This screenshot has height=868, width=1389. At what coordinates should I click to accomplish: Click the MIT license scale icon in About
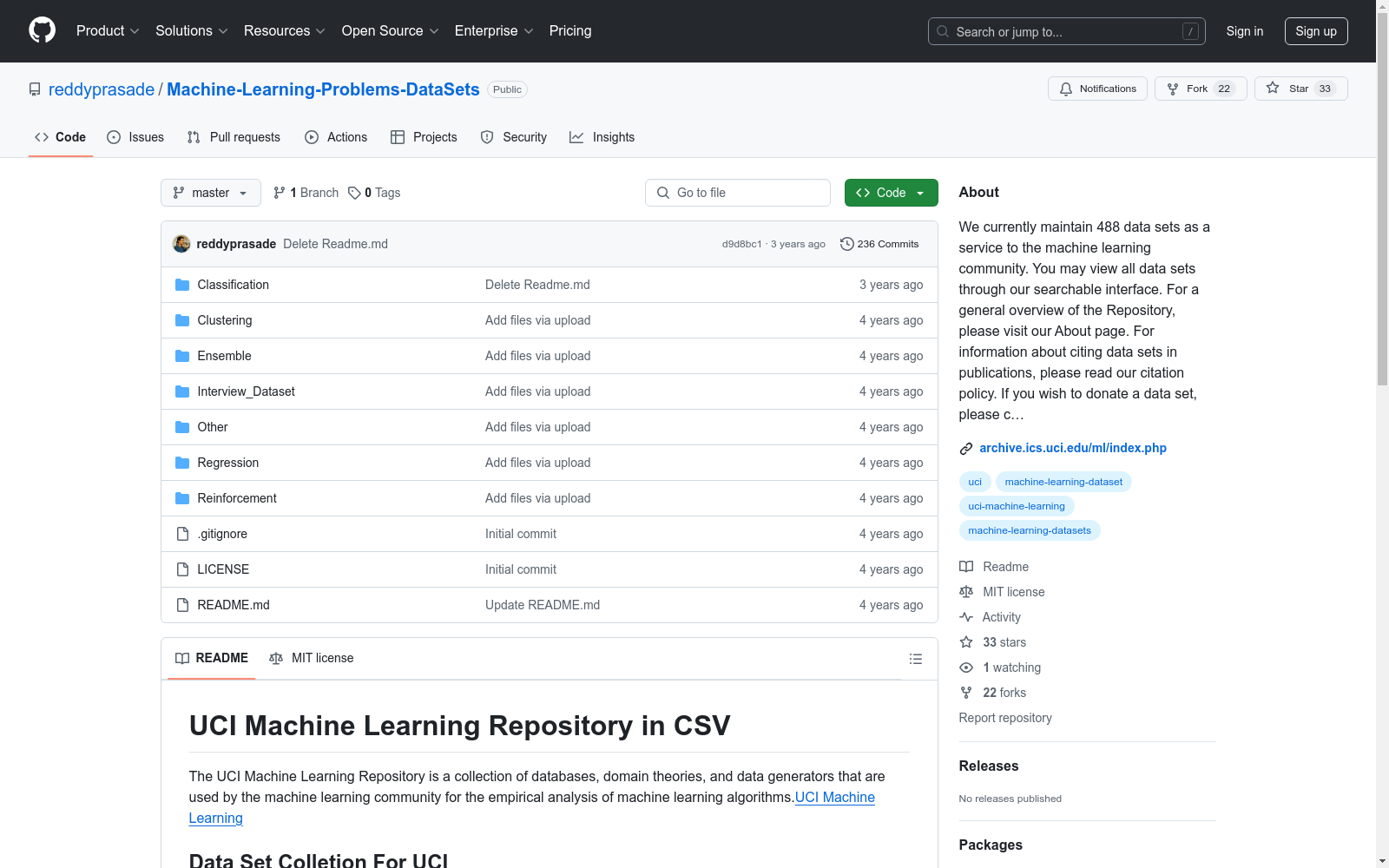[x=966, y=592]
